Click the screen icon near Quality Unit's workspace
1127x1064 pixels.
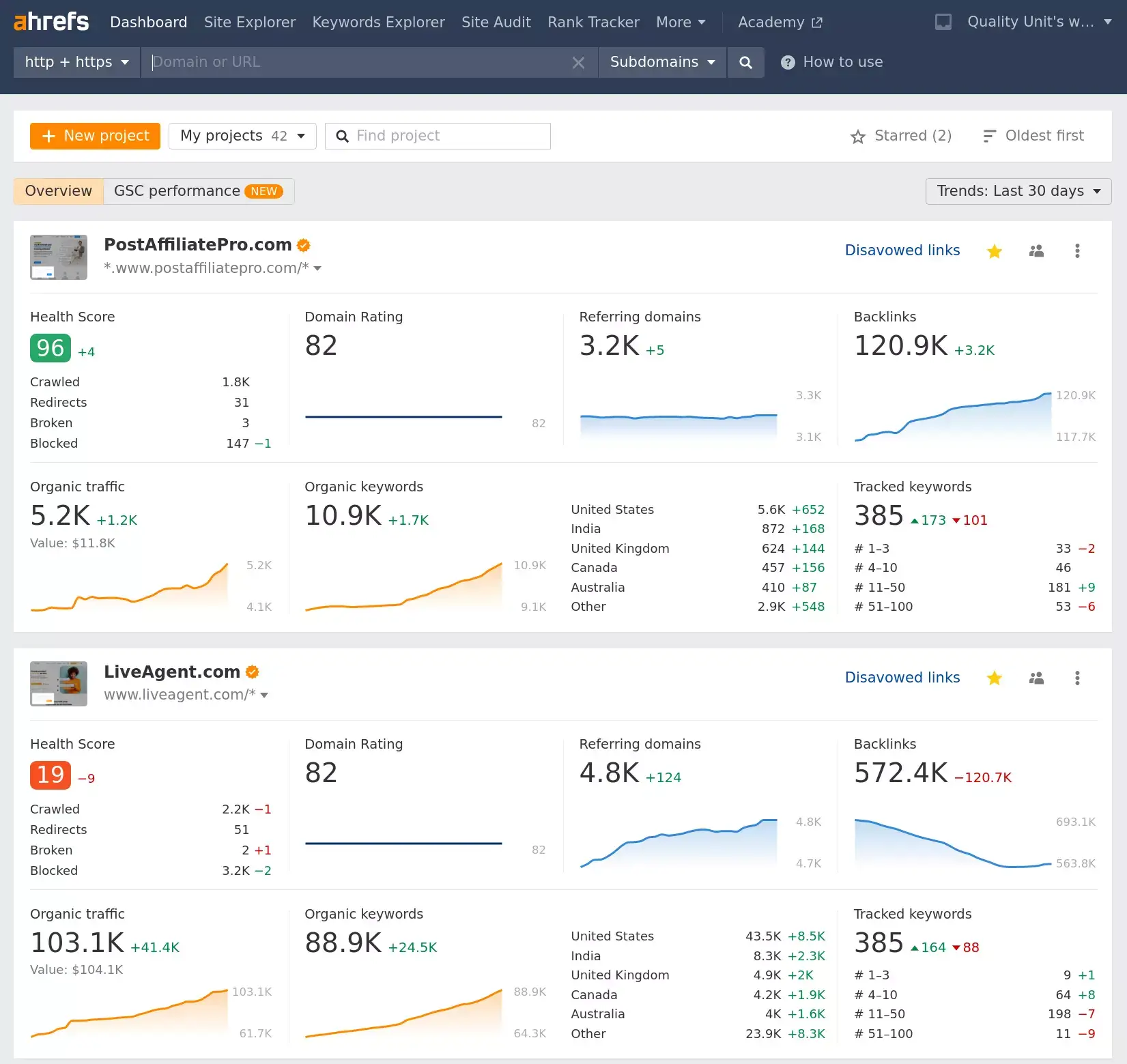943,21
